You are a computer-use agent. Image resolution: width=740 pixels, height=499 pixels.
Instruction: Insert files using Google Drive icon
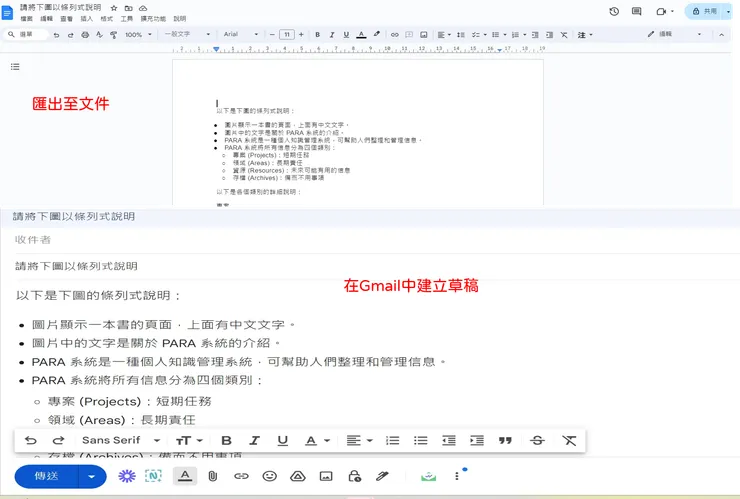pyautogui.click(x=298, y=476)
